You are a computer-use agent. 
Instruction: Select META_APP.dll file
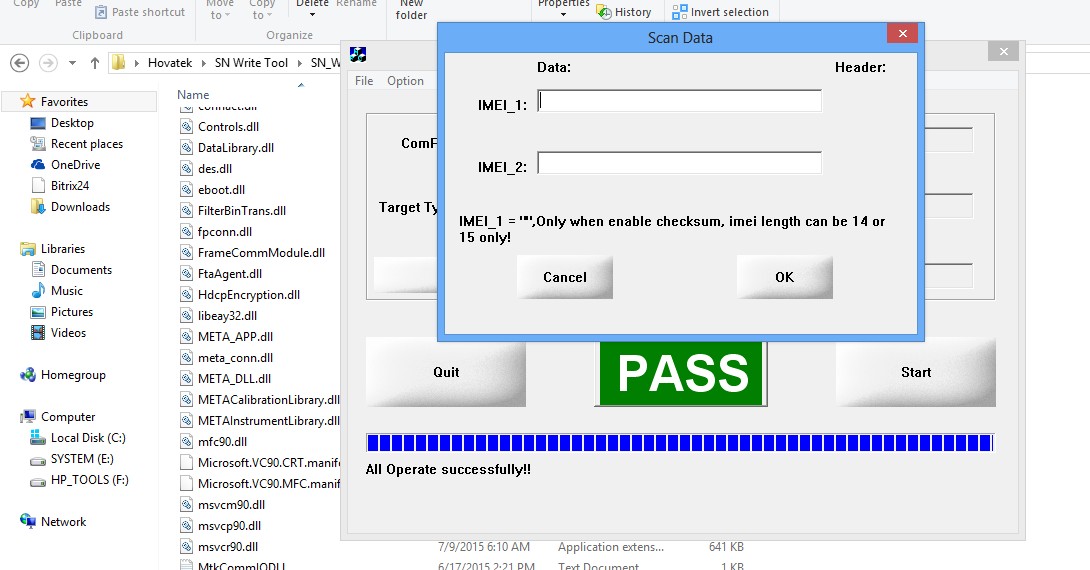pyautogui.click(x=235, y=336)
